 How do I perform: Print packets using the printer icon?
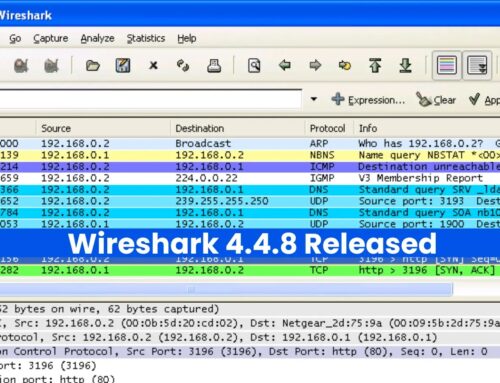pos(214,65)
